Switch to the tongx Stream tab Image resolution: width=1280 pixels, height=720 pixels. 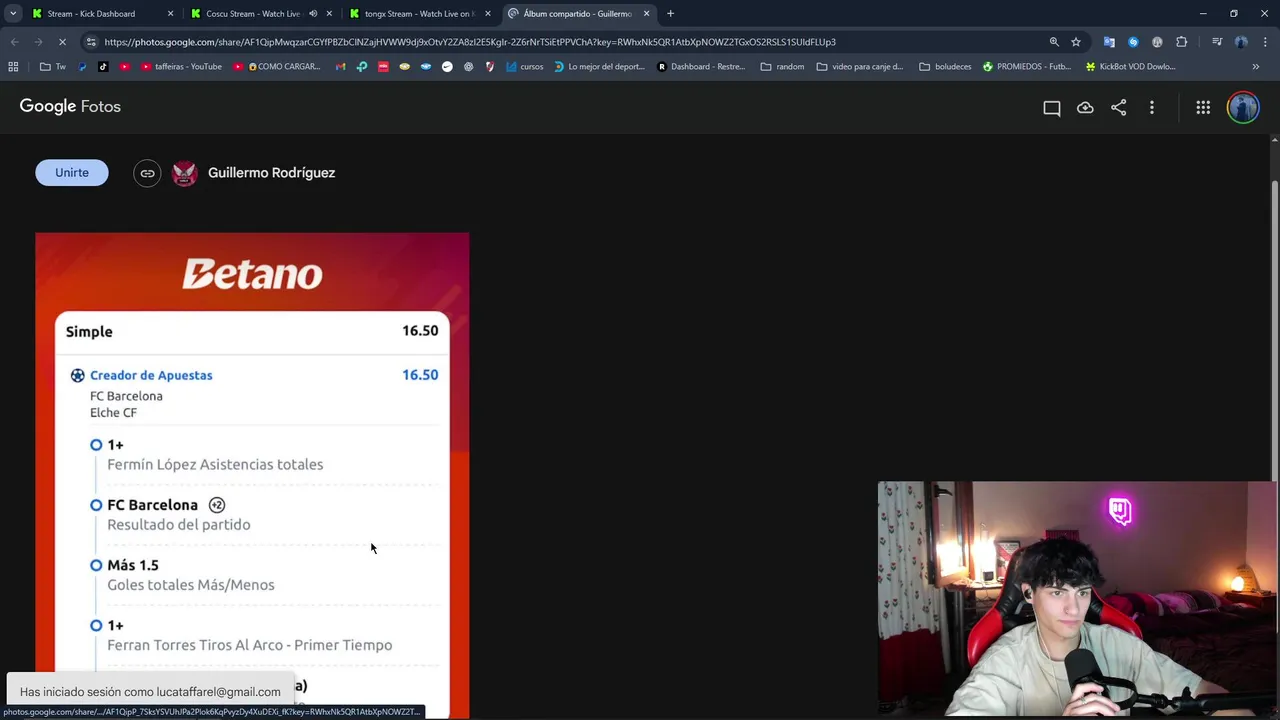tap(418, 14)
